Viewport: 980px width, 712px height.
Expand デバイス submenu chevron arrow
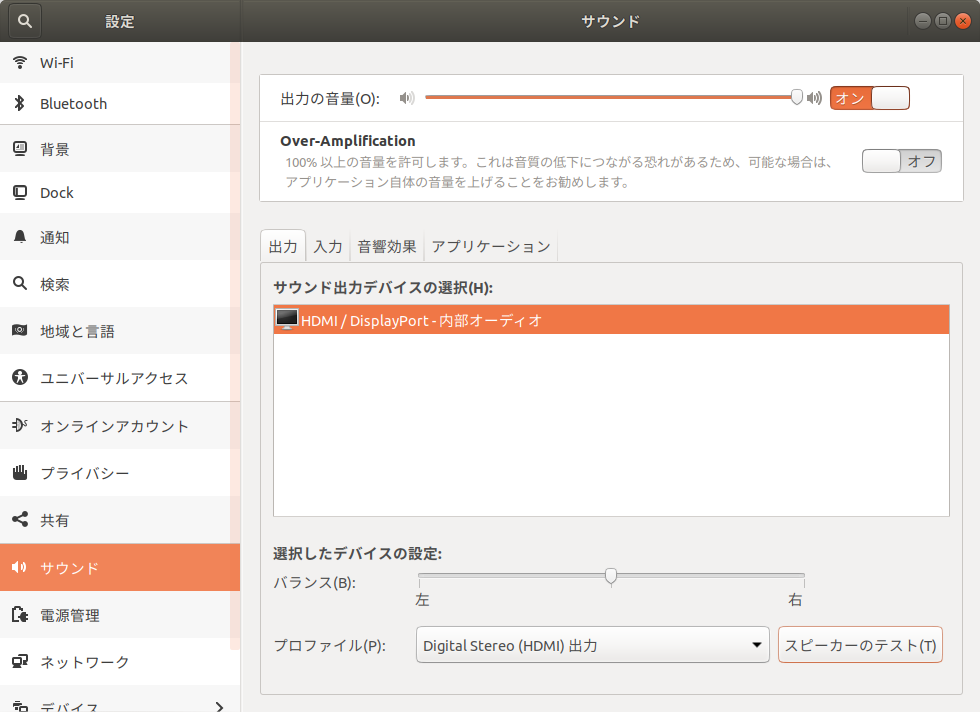click(x=219, y=706)
